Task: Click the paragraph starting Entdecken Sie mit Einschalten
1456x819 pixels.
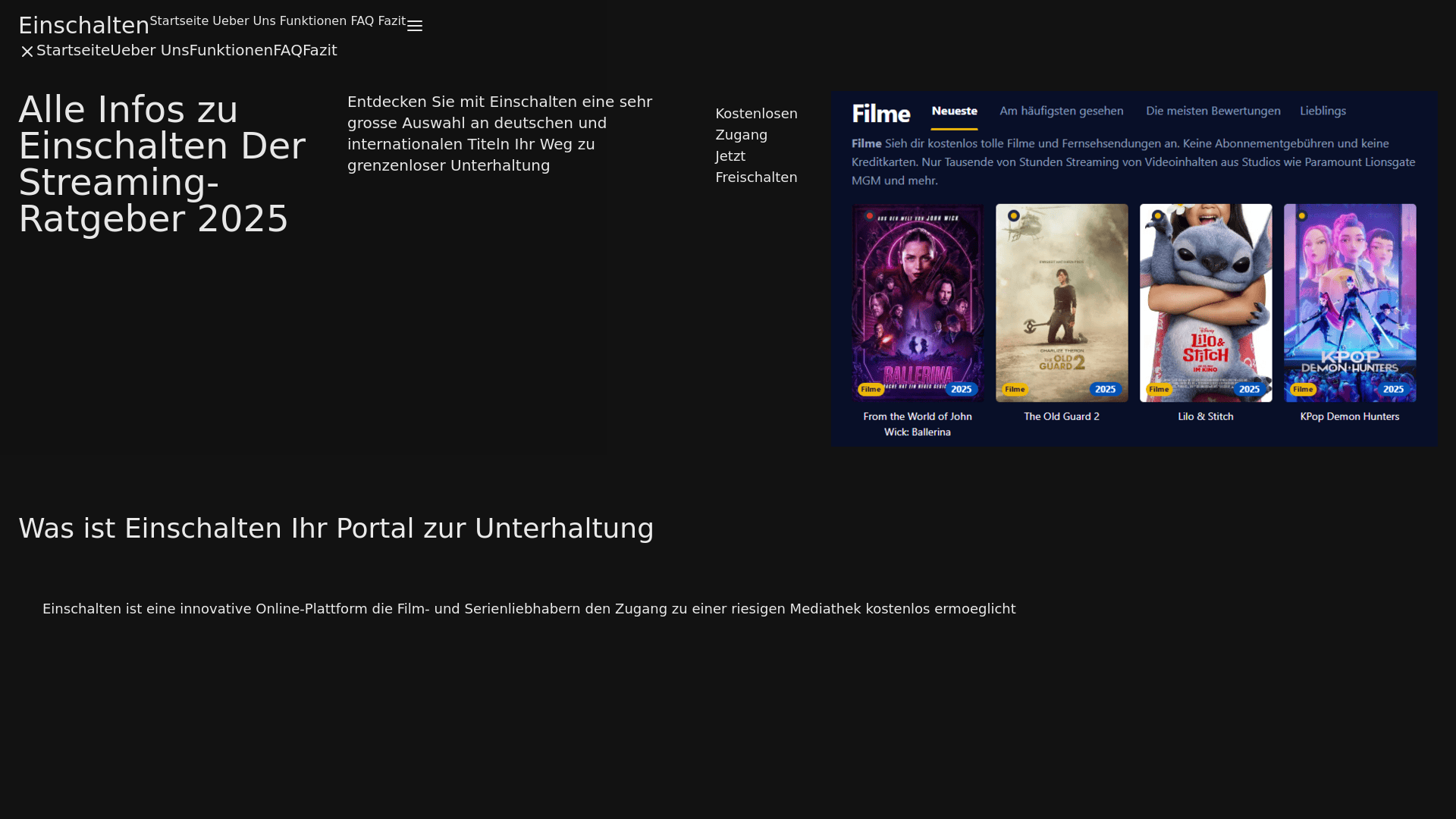Action: click(500, 133)
